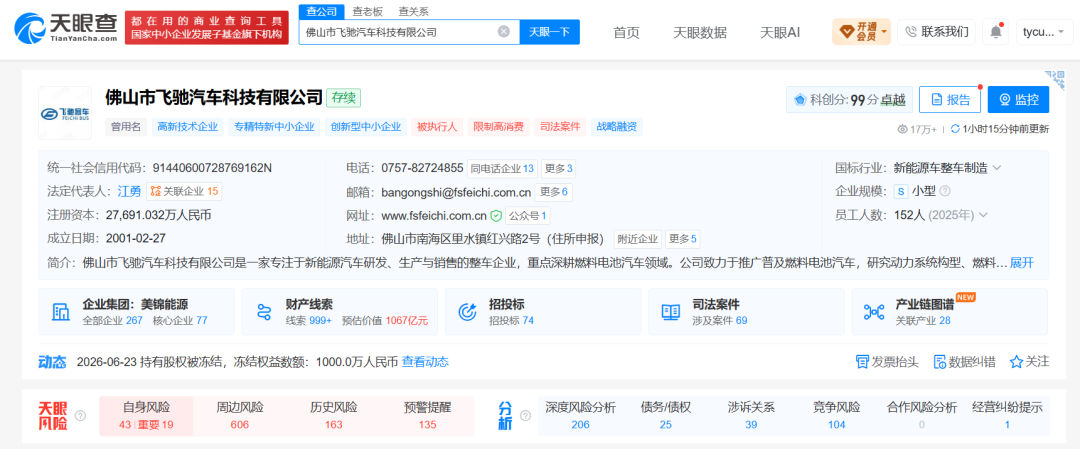Viewport: 1080px width, 449px height.
Task: Click the 专精特新中小企业 tag
Action: (x=274, y=127)
